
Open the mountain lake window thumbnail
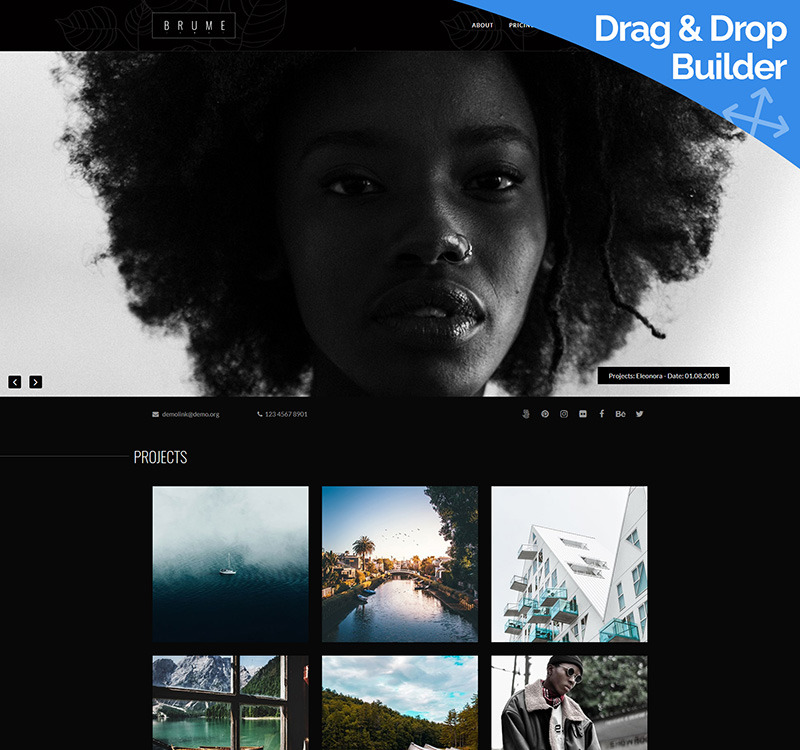[230, 703]
